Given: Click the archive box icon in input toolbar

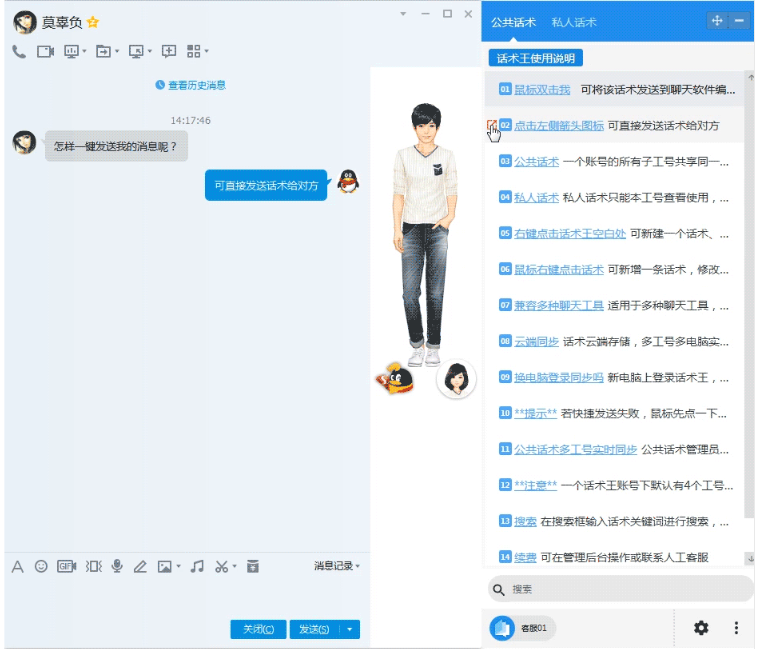Looking at the screenshot, I should pos(253,566).
